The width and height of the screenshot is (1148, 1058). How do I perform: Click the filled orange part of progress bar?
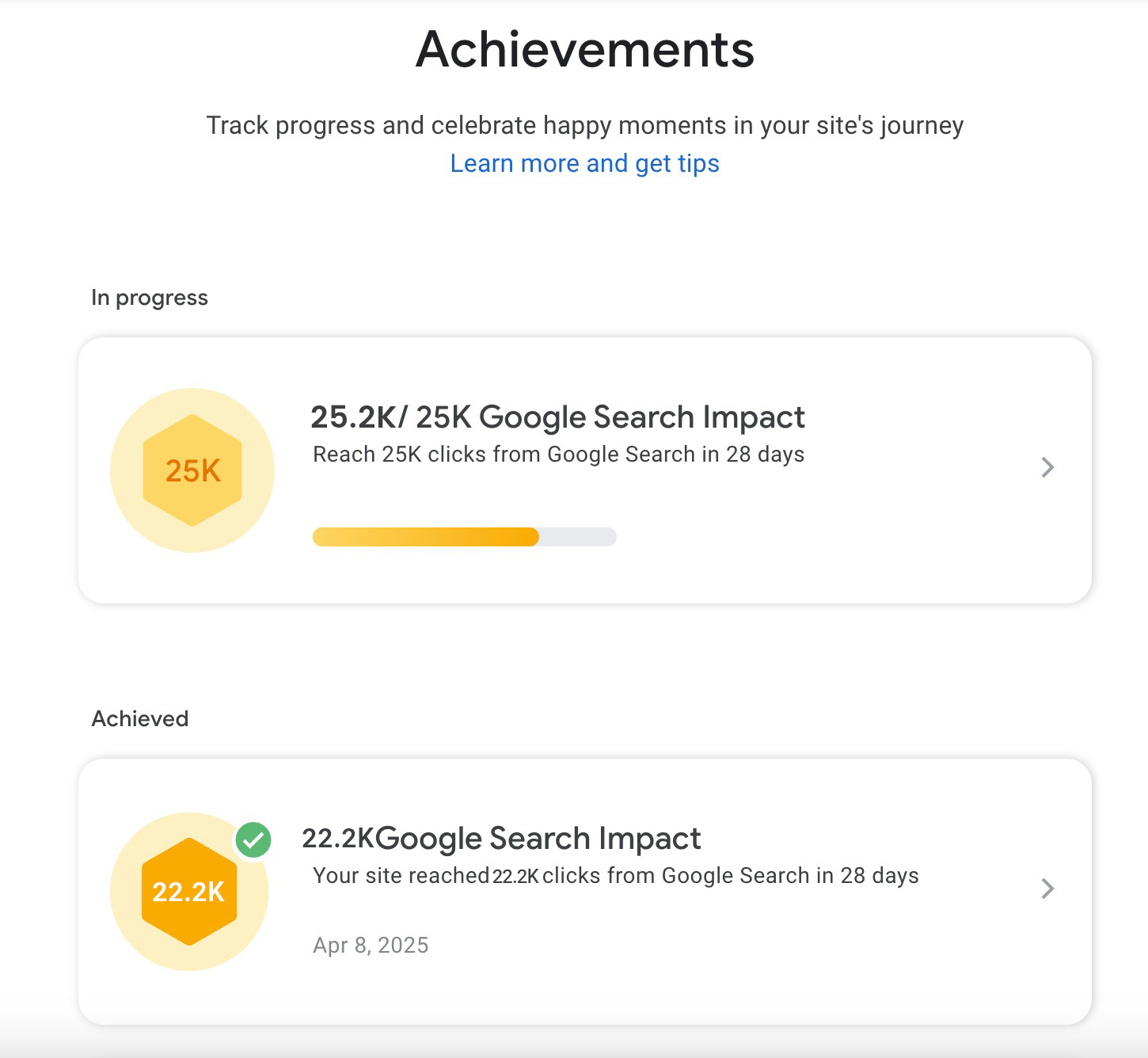coord(426,537)
